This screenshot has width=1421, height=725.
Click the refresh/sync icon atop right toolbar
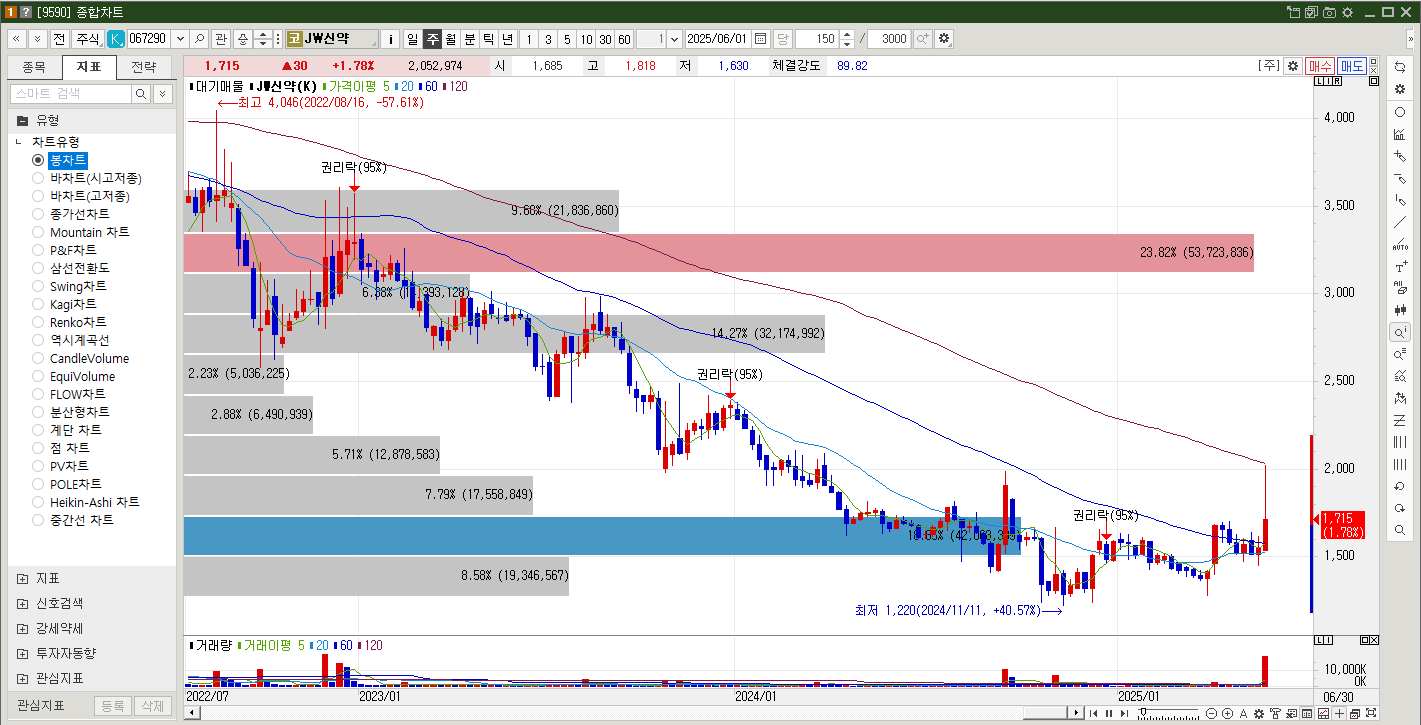point(1400,66)
